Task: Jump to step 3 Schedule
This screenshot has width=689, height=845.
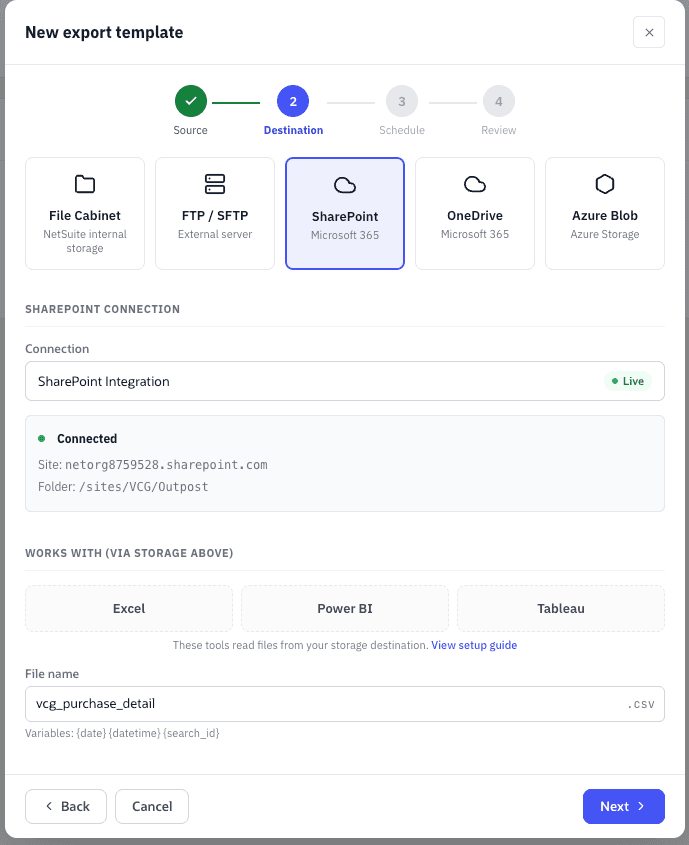Action: 402,101
